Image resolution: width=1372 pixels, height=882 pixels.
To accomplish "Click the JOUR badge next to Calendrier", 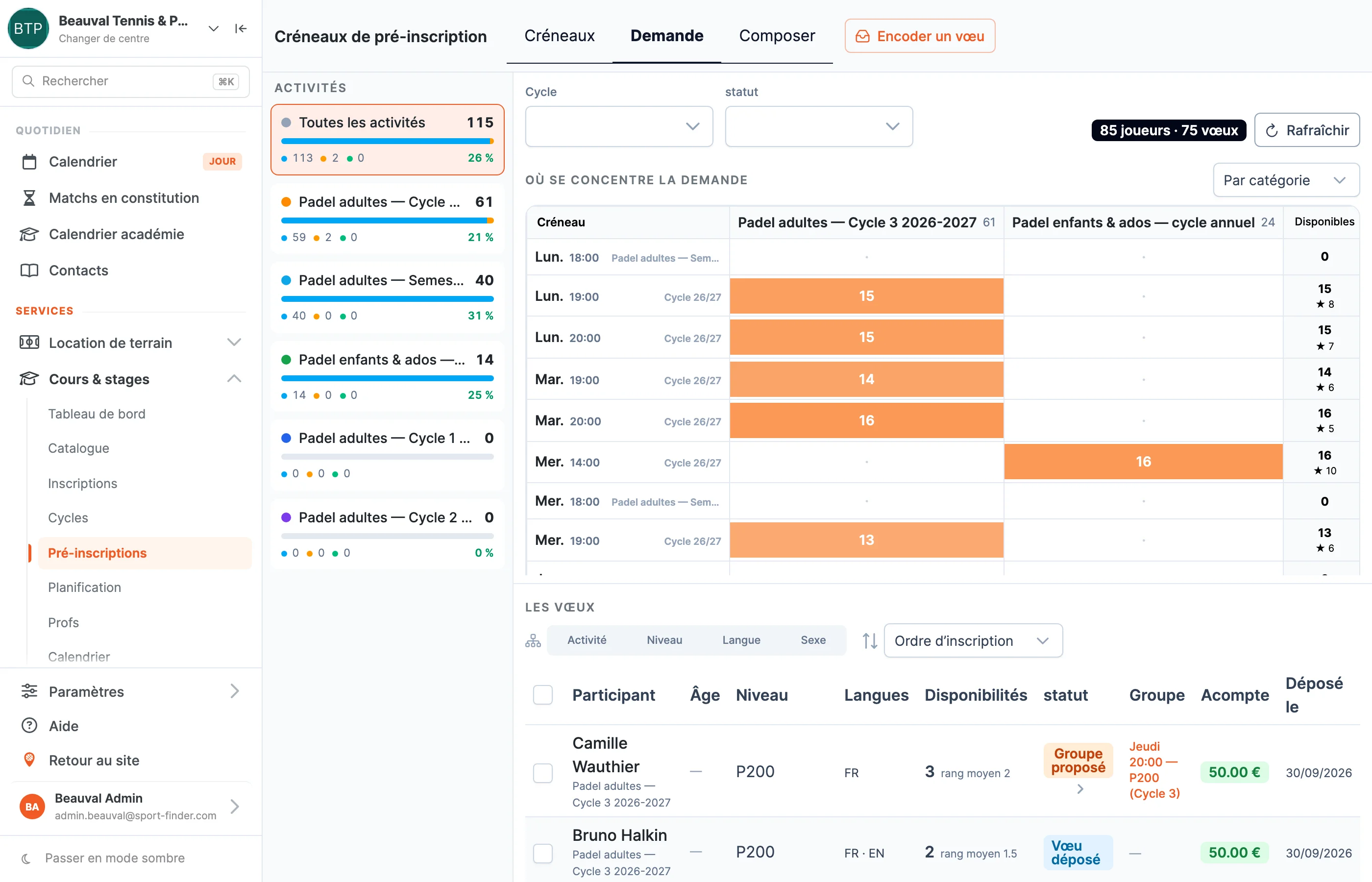I will click(222, 162).
